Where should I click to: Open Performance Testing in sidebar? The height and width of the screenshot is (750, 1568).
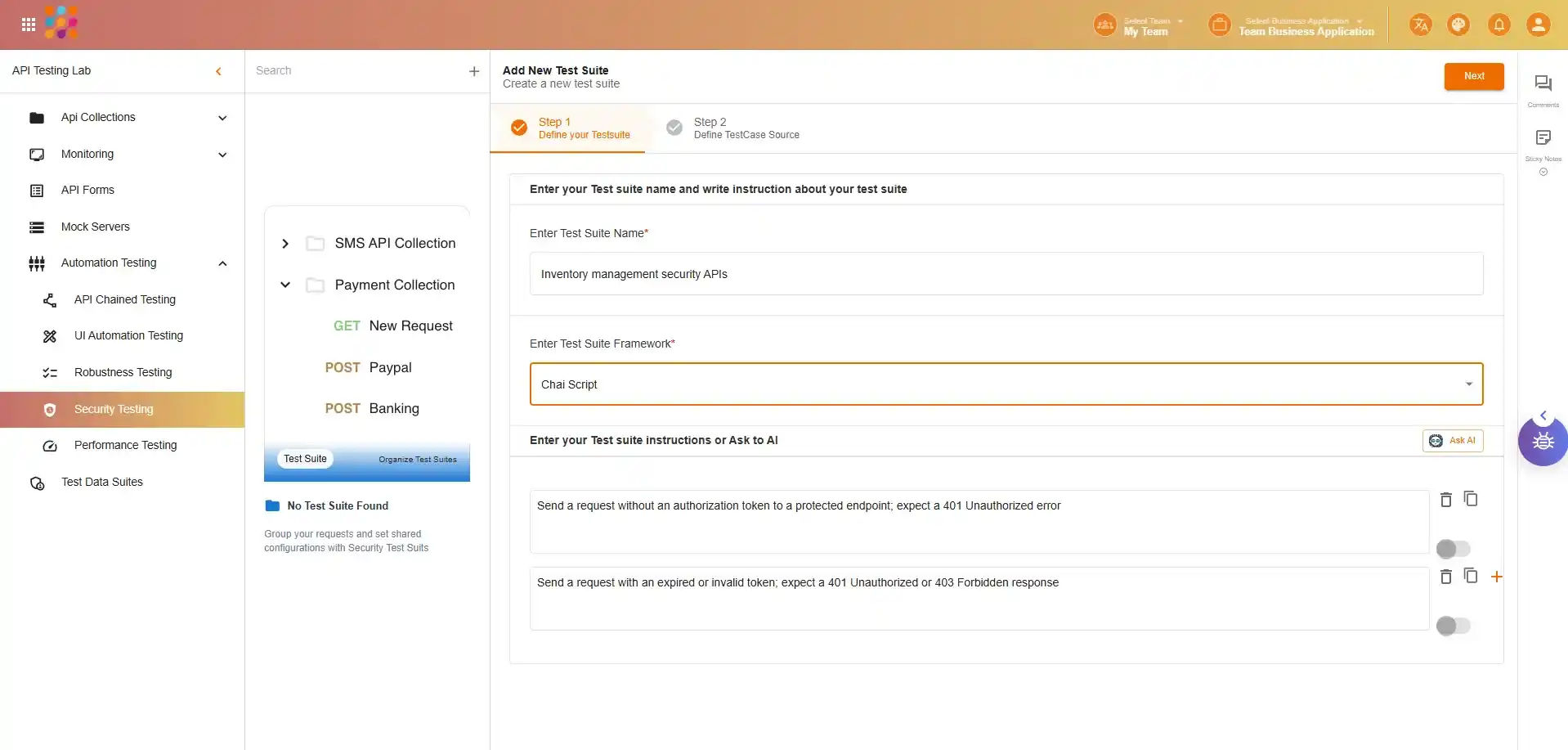click(125, 446)
